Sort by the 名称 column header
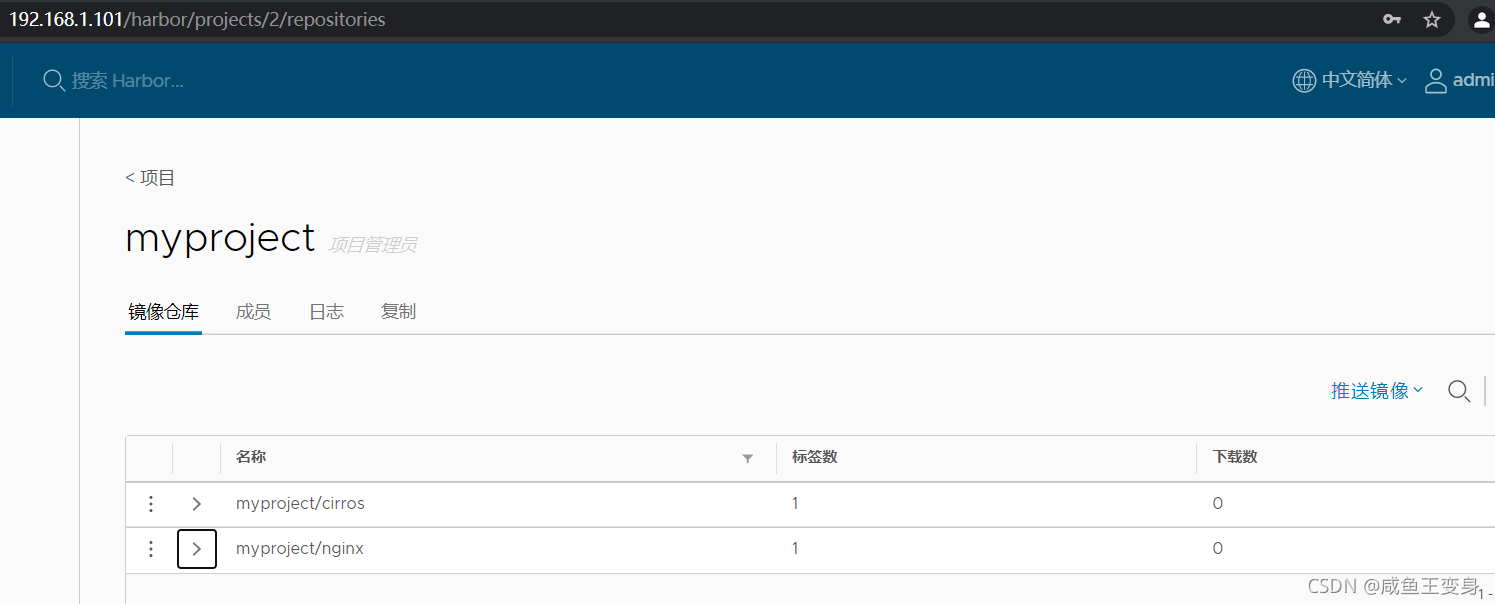1495x604 pixels. point(251,457)
